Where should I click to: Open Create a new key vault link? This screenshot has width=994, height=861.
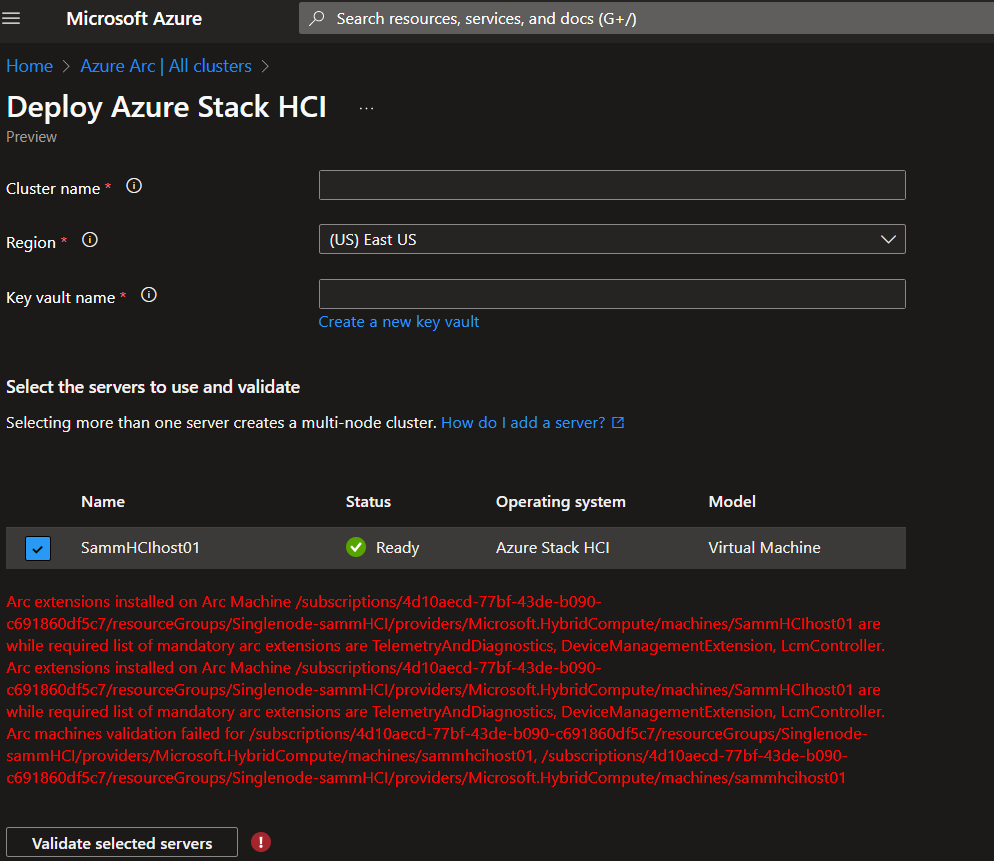point(398,321)
